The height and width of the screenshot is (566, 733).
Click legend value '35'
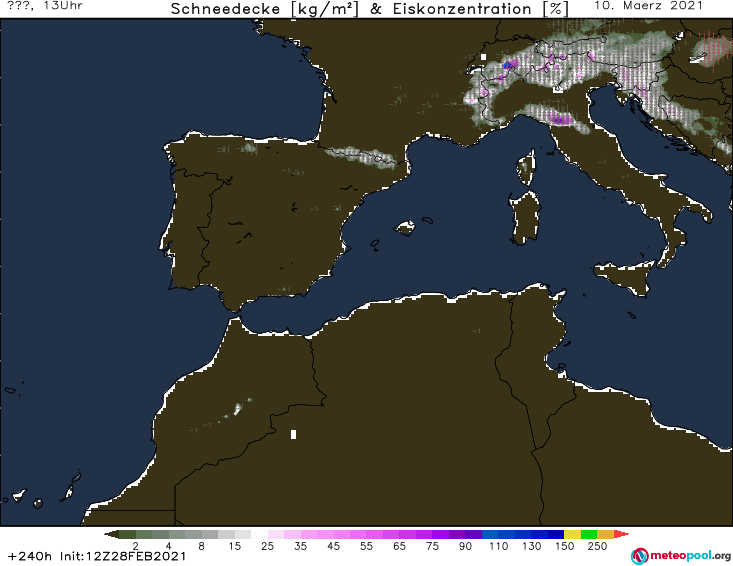pos(300,545)
